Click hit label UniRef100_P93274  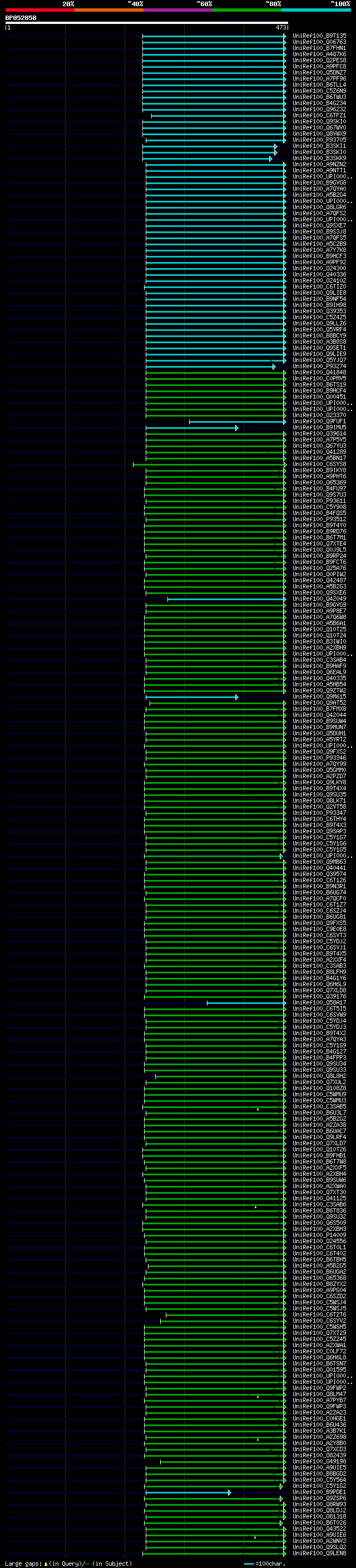coord(319,367)
